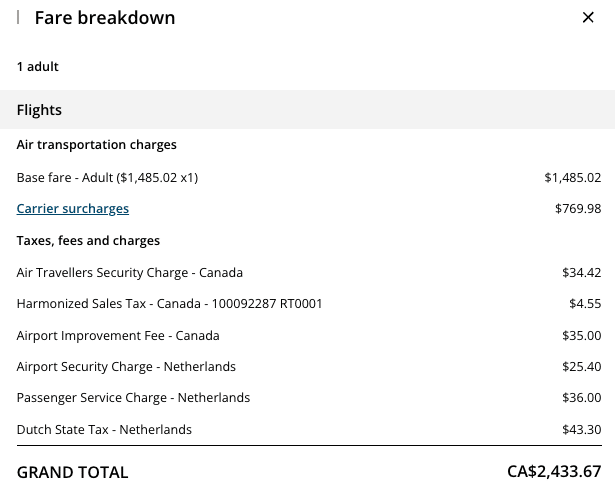This screenshot has width=615, height=495.
Task: Click Airport Improvement Fee - Canada
Action: coord(118,336)
